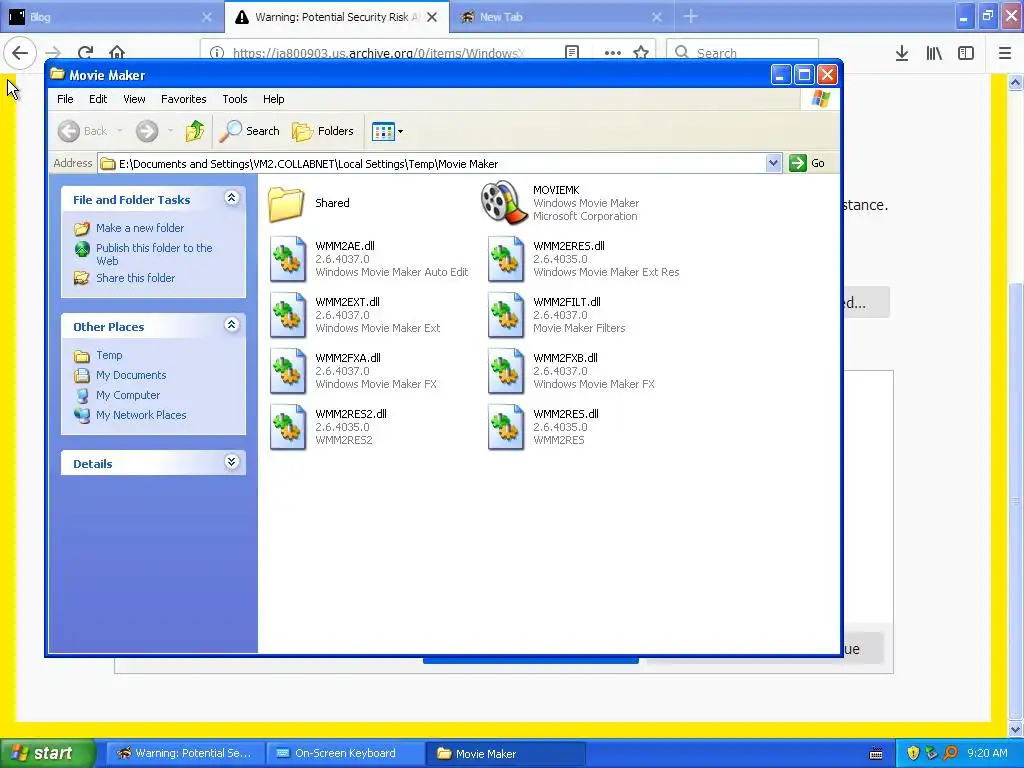The image size is (1024, 768).
Task: Open the Views icon dropdown
Action: coord(387,131)
